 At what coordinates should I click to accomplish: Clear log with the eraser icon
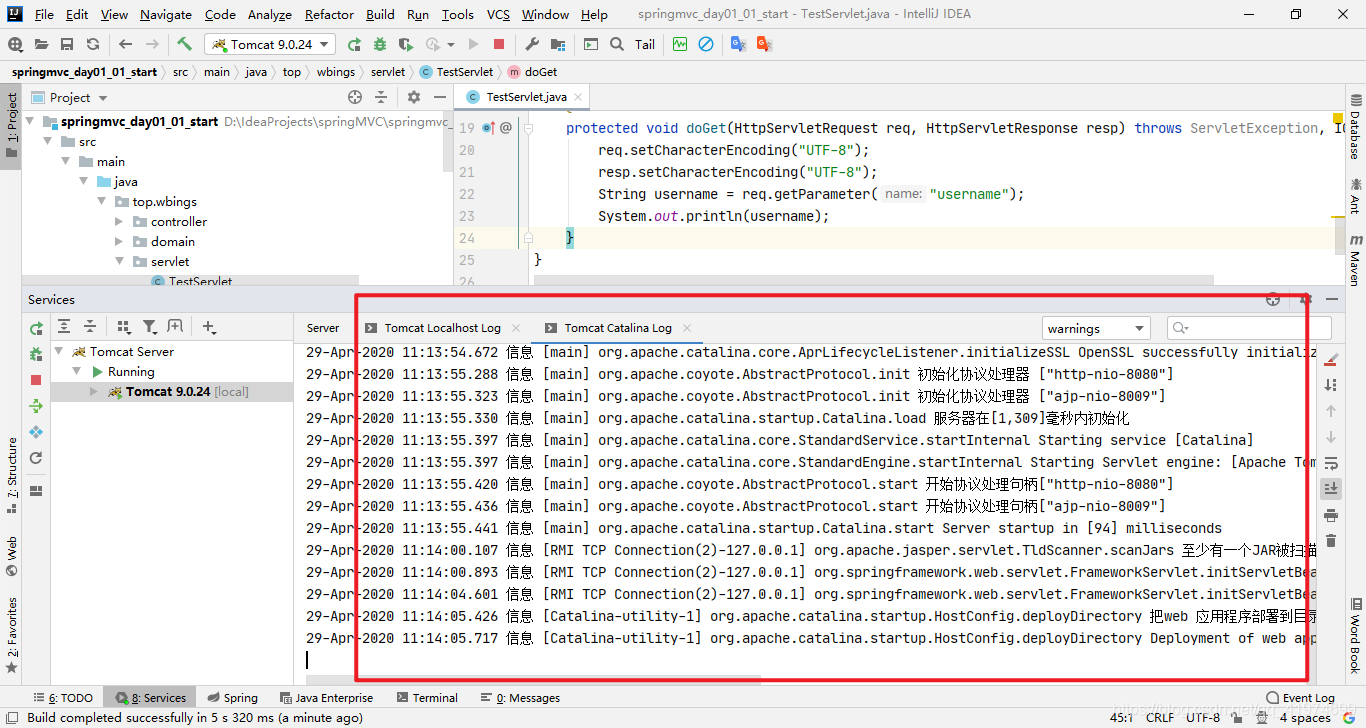pyautogui.click(x=1330, y=359)
